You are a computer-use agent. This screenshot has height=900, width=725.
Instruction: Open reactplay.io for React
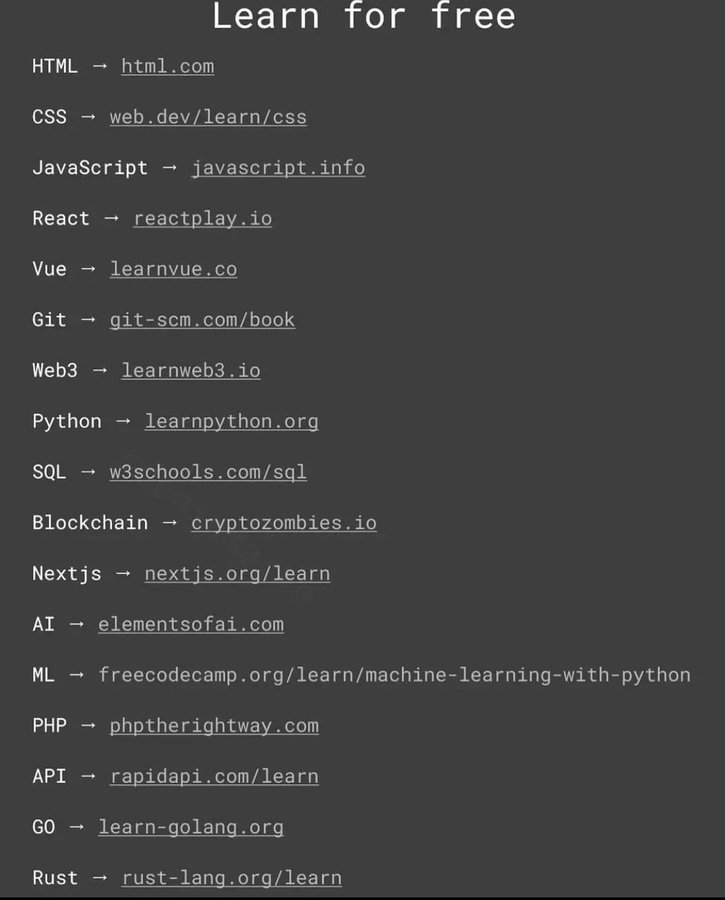pos(203,219)
